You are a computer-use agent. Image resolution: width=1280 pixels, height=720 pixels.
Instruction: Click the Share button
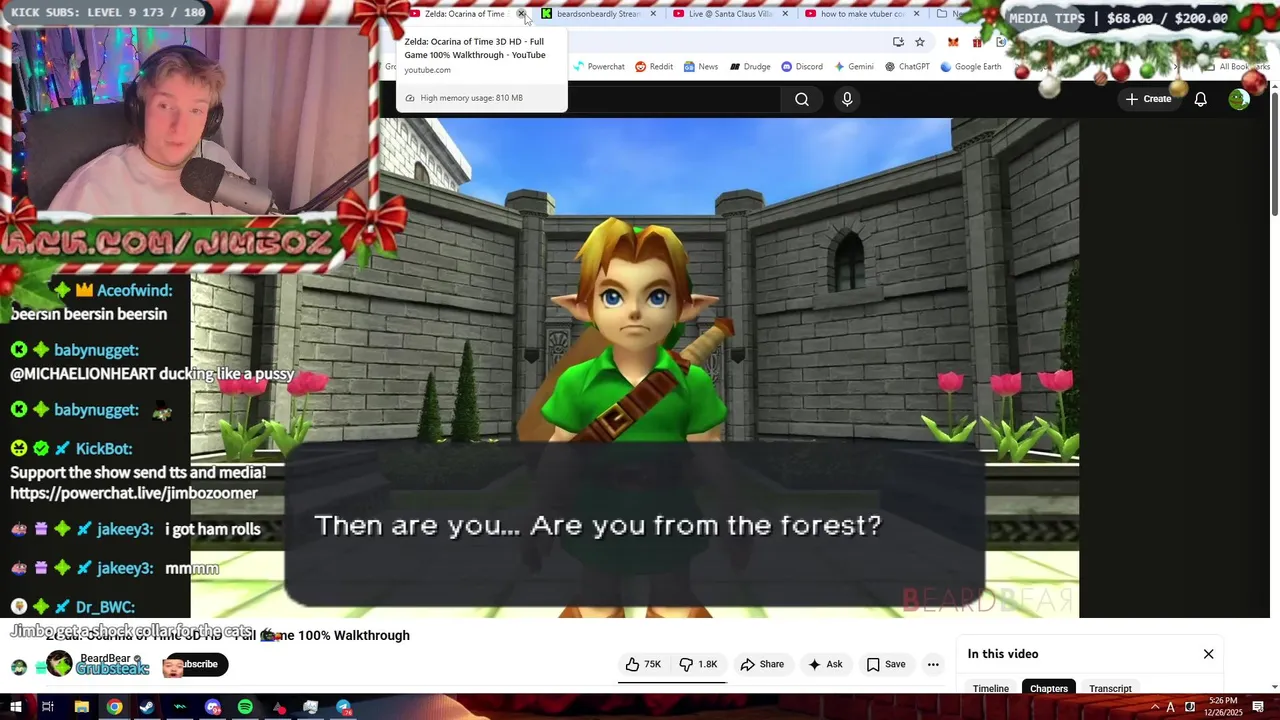click(762, 664)
